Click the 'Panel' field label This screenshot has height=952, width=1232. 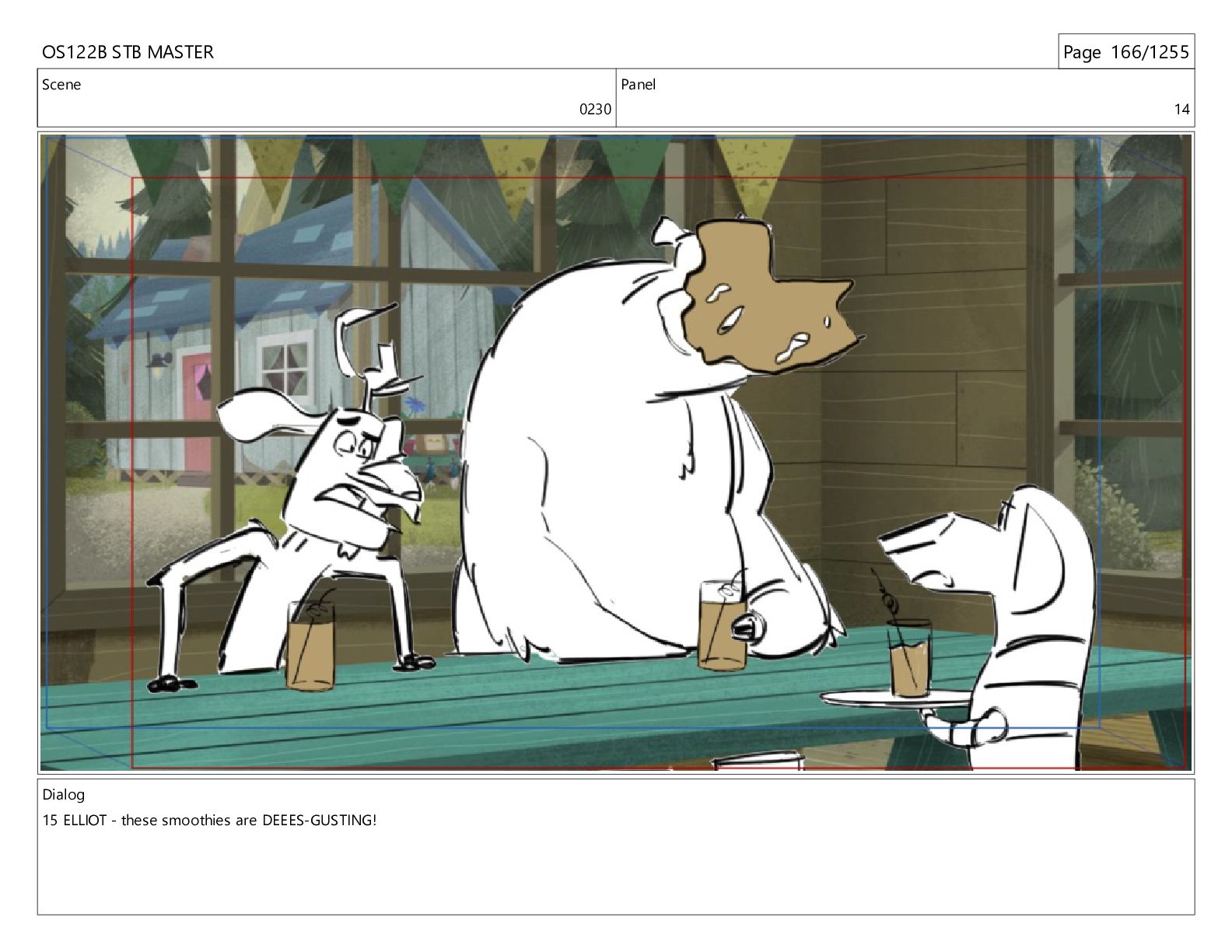639,85
